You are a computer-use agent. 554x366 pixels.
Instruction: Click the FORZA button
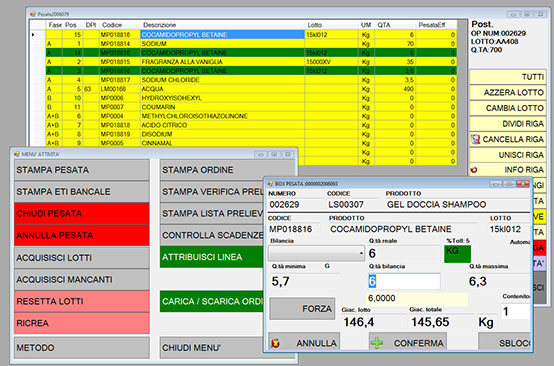(x=302, y=309)
